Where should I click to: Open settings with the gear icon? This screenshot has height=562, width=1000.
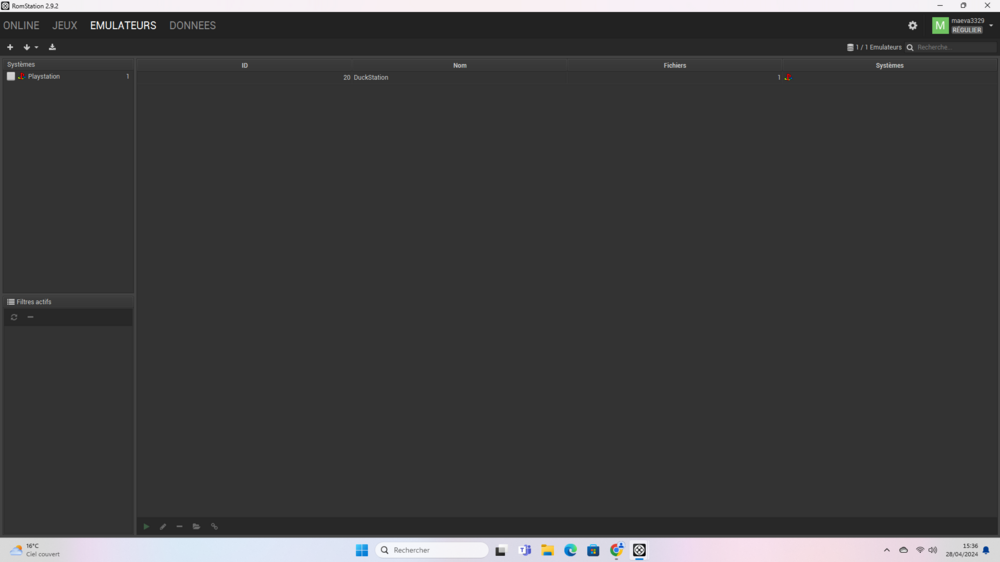point(912,26)
